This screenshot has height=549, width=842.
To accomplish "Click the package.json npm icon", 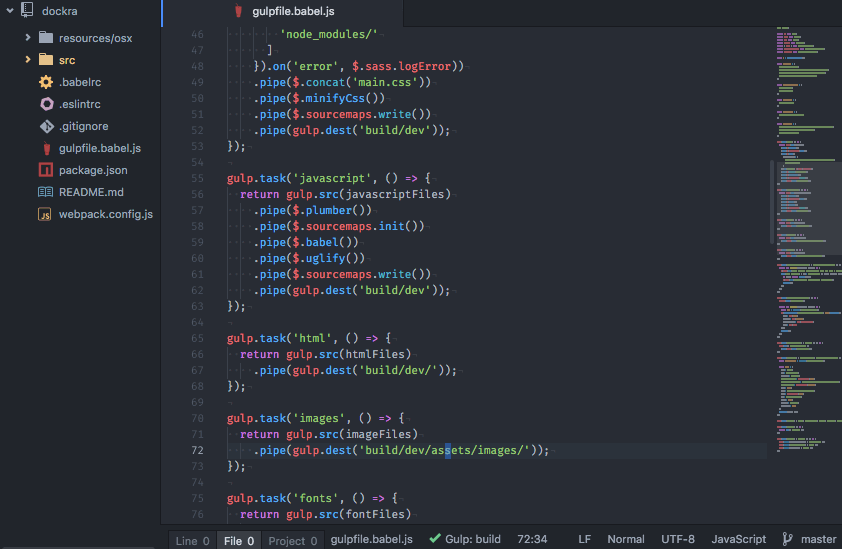I will click(x=46, y=170).
